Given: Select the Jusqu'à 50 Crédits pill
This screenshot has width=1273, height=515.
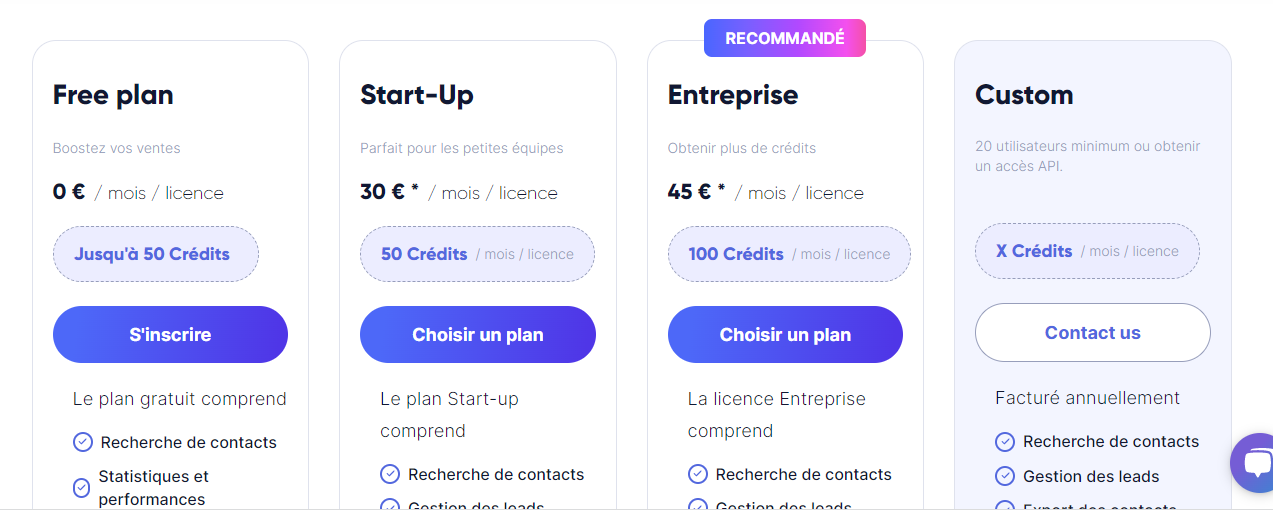Looking at the screenshot, I should tap(155, 254).
